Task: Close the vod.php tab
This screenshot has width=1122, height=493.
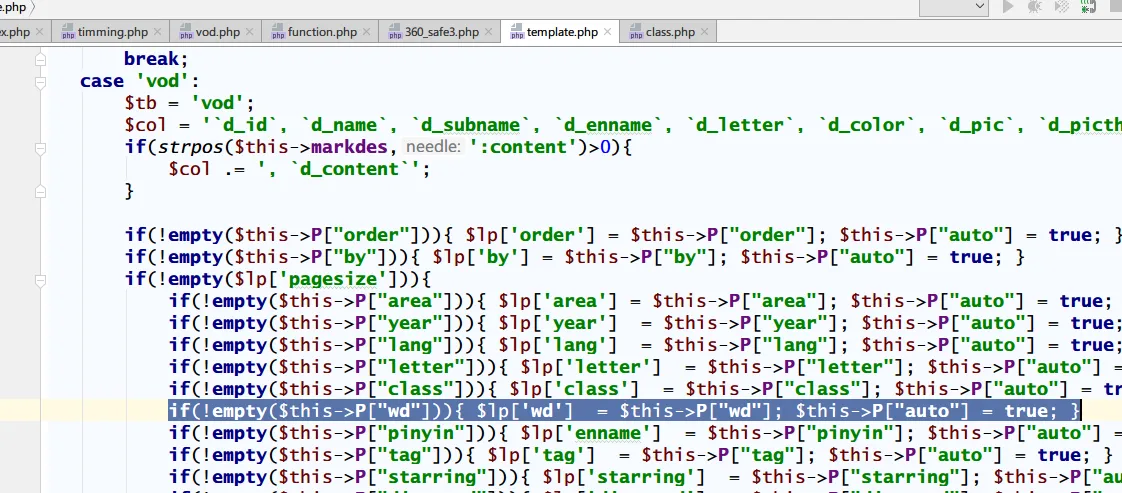Action: pos(249,32)
